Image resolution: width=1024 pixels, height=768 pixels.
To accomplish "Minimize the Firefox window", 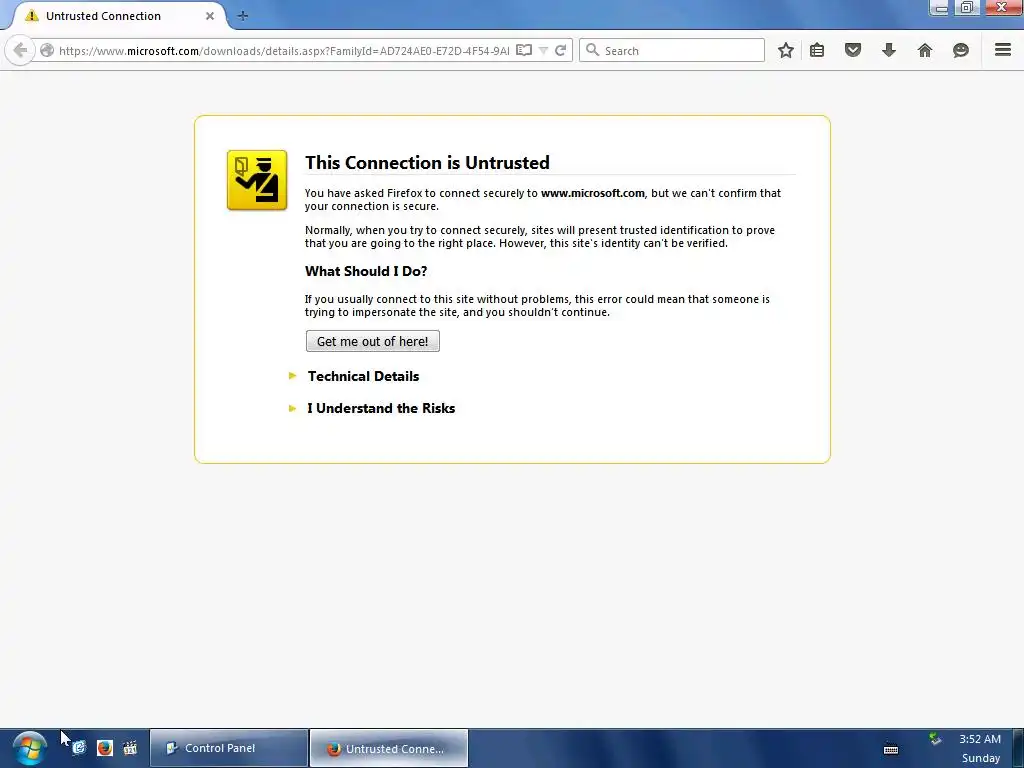I will pos(940,8).
